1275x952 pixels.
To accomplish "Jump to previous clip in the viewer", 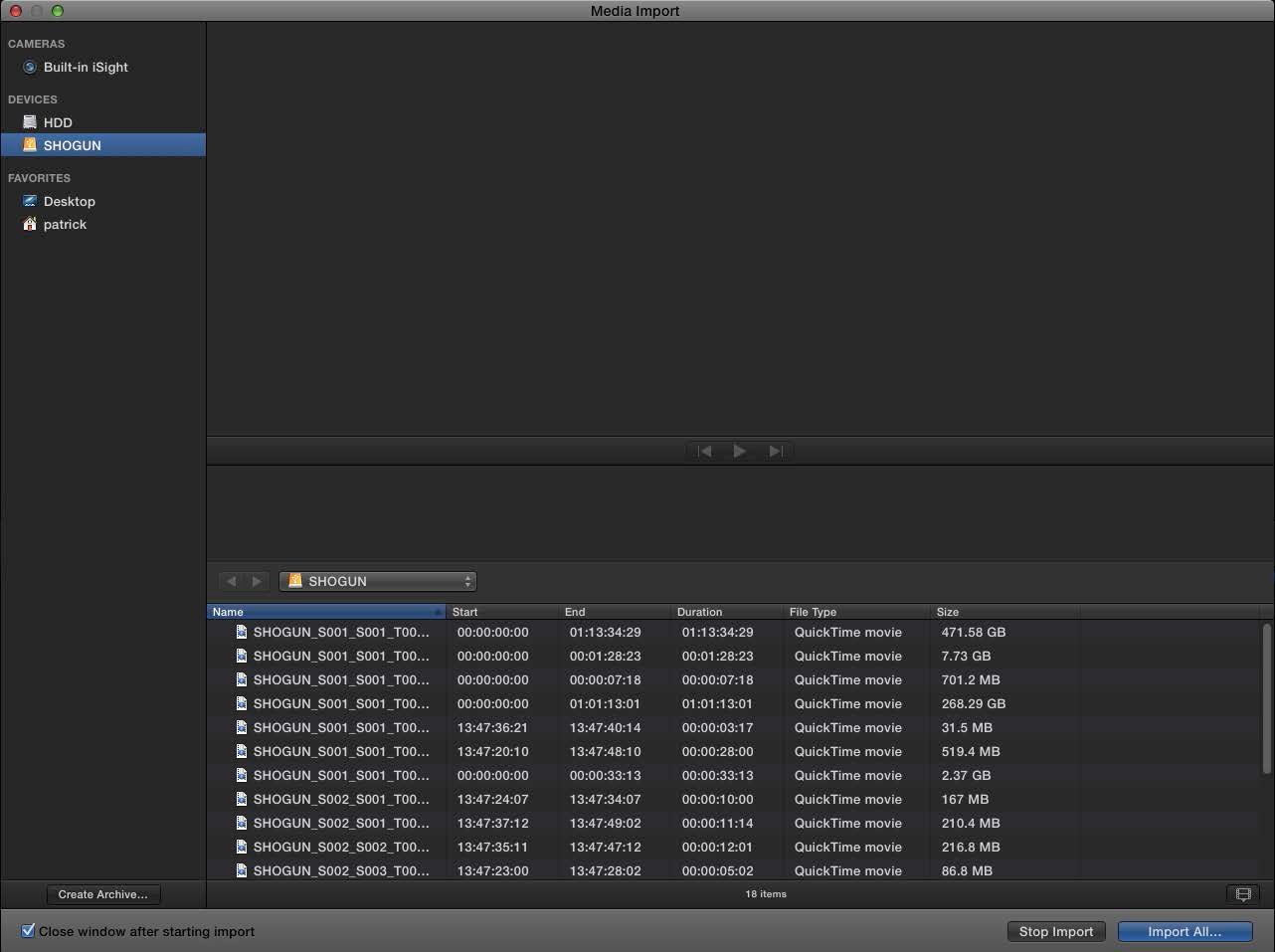I will 704,451.
